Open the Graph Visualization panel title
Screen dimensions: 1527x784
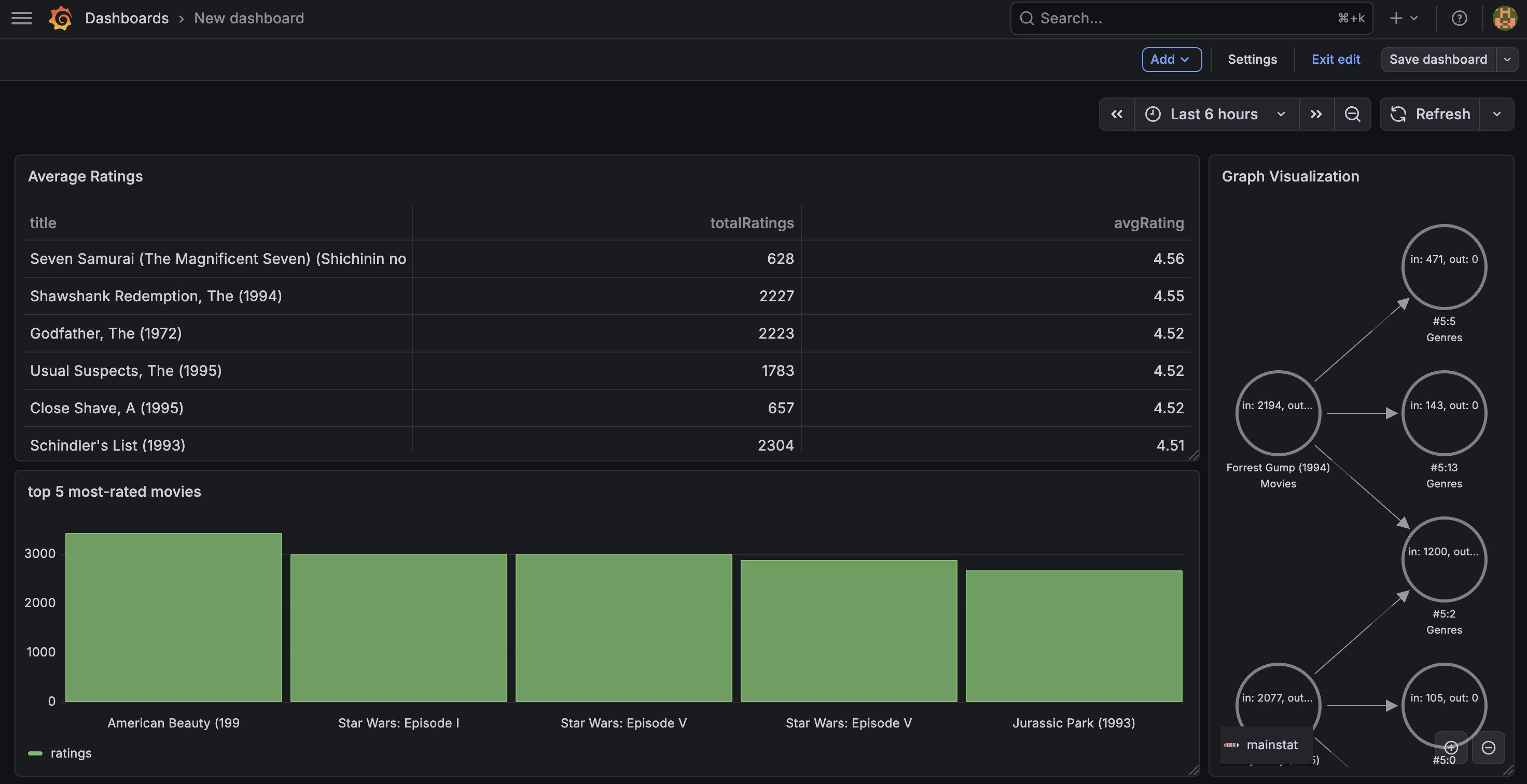(1290, 176)
